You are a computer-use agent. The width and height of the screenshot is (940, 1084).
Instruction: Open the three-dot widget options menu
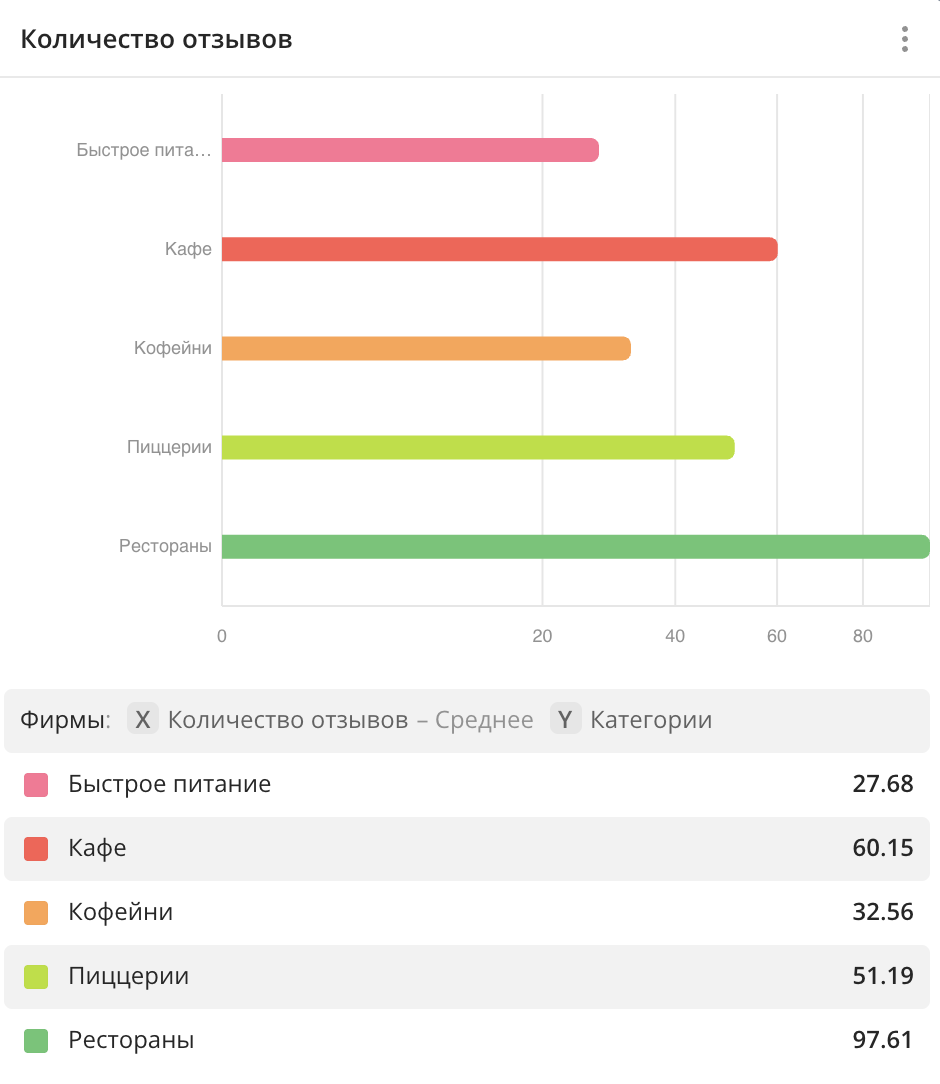click(904, 40)
